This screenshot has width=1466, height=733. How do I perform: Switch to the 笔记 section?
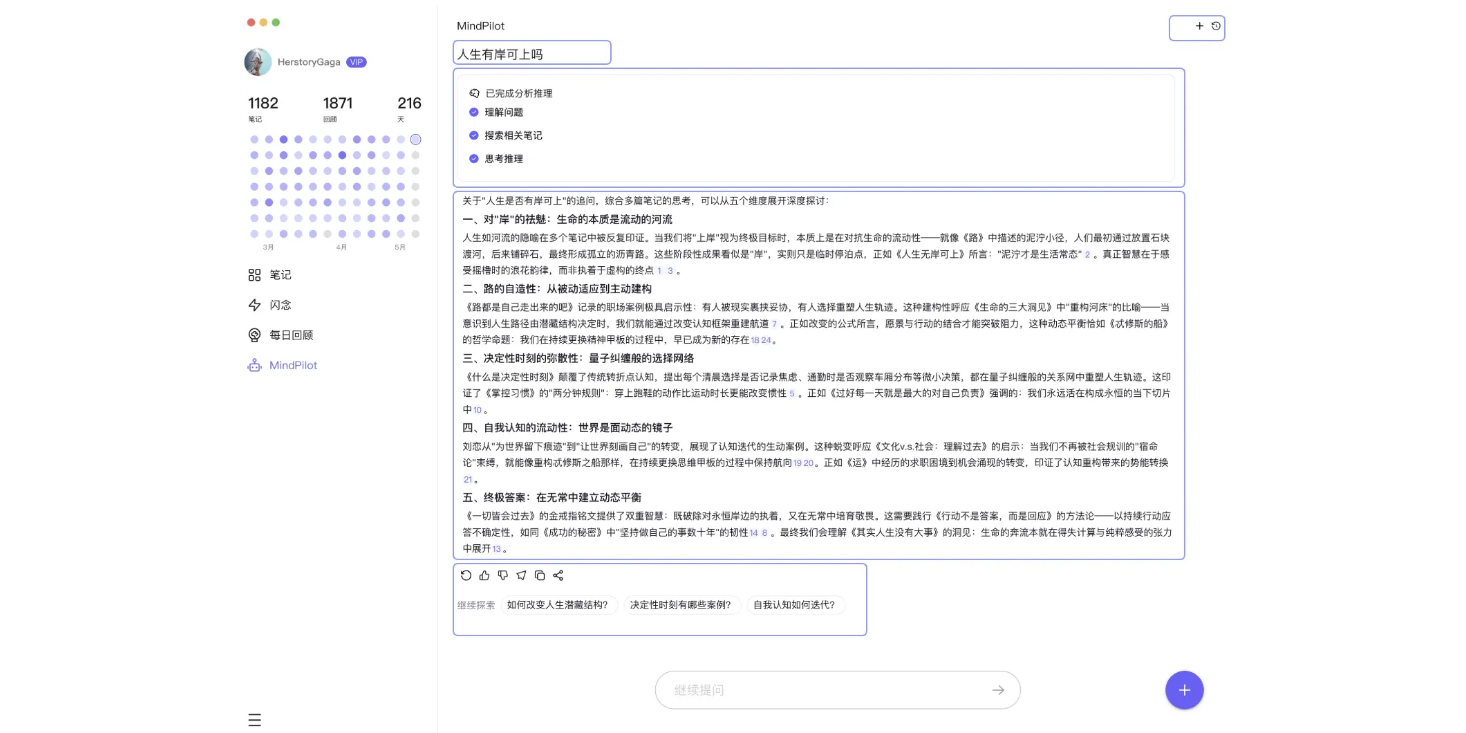(x=278, y=275)
